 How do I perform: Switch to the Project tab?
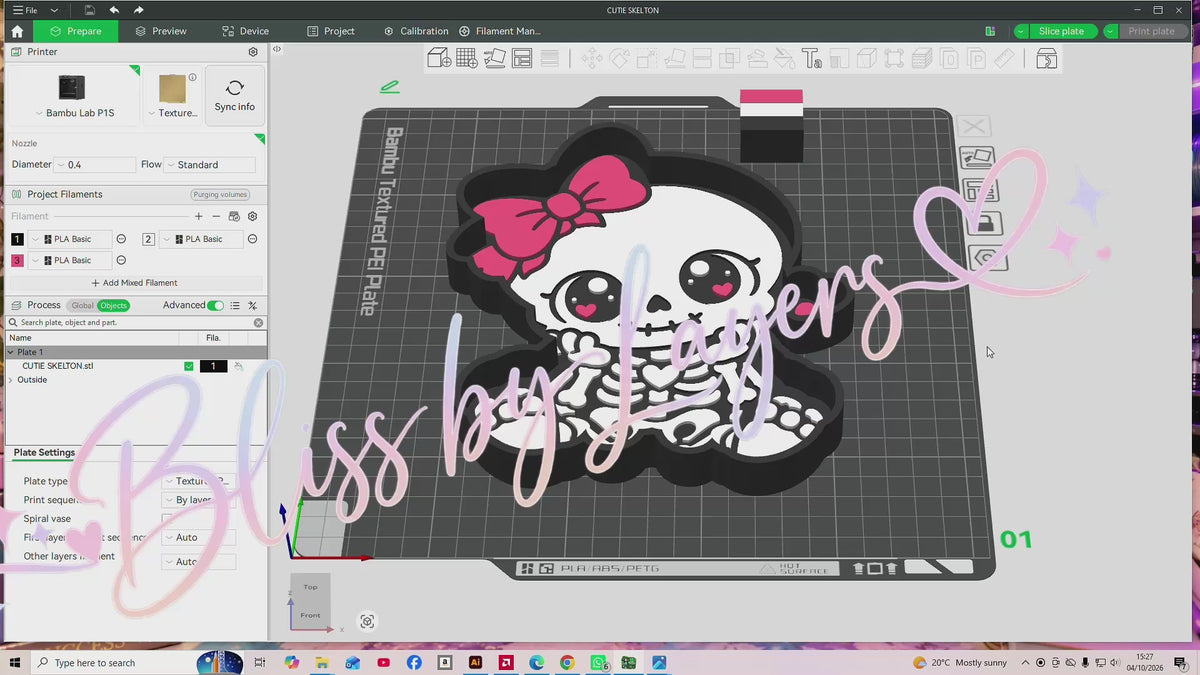[x=331, y=31]
